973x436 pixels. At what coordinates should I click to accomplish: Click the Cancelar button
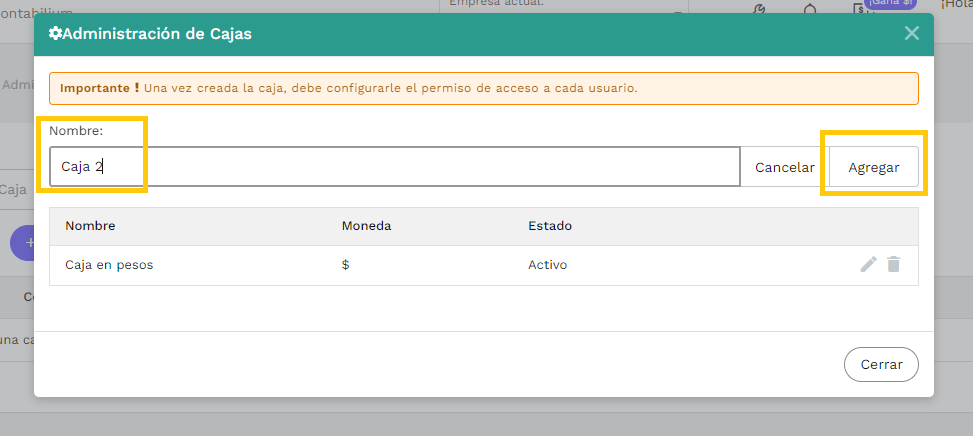[784, 167]
